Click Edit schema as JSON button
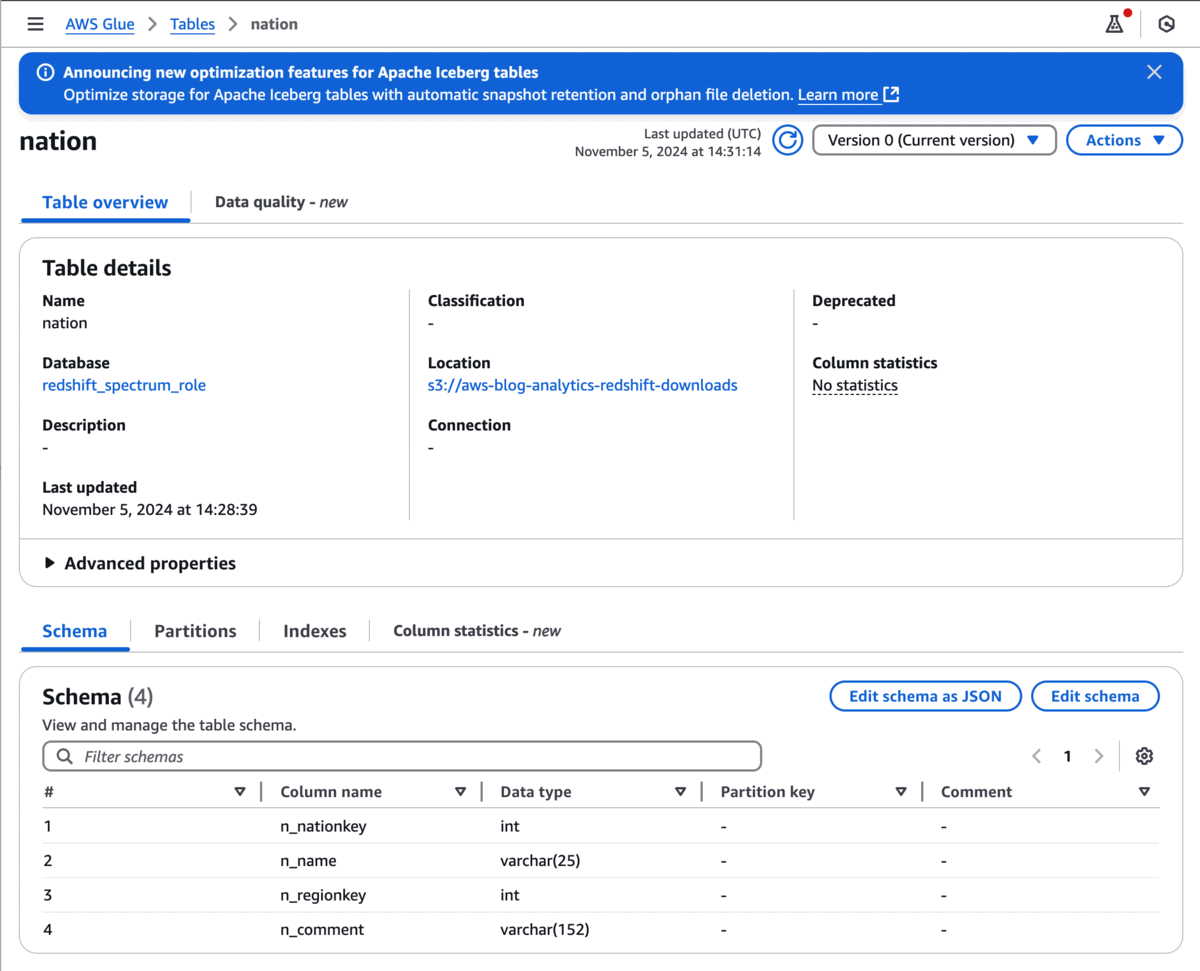The image size is (1200, 971). pos(925,697)
